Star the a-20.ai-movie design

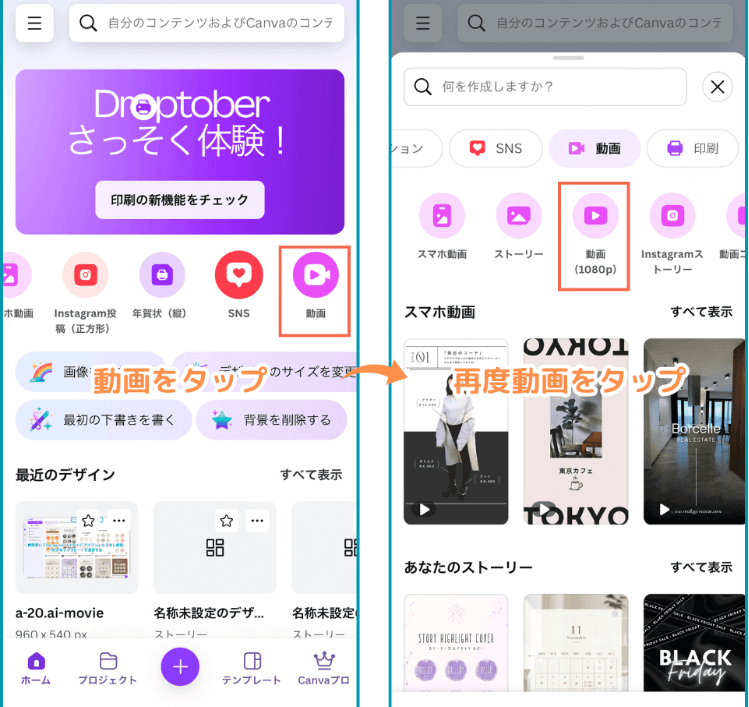(x=88, y=521)
